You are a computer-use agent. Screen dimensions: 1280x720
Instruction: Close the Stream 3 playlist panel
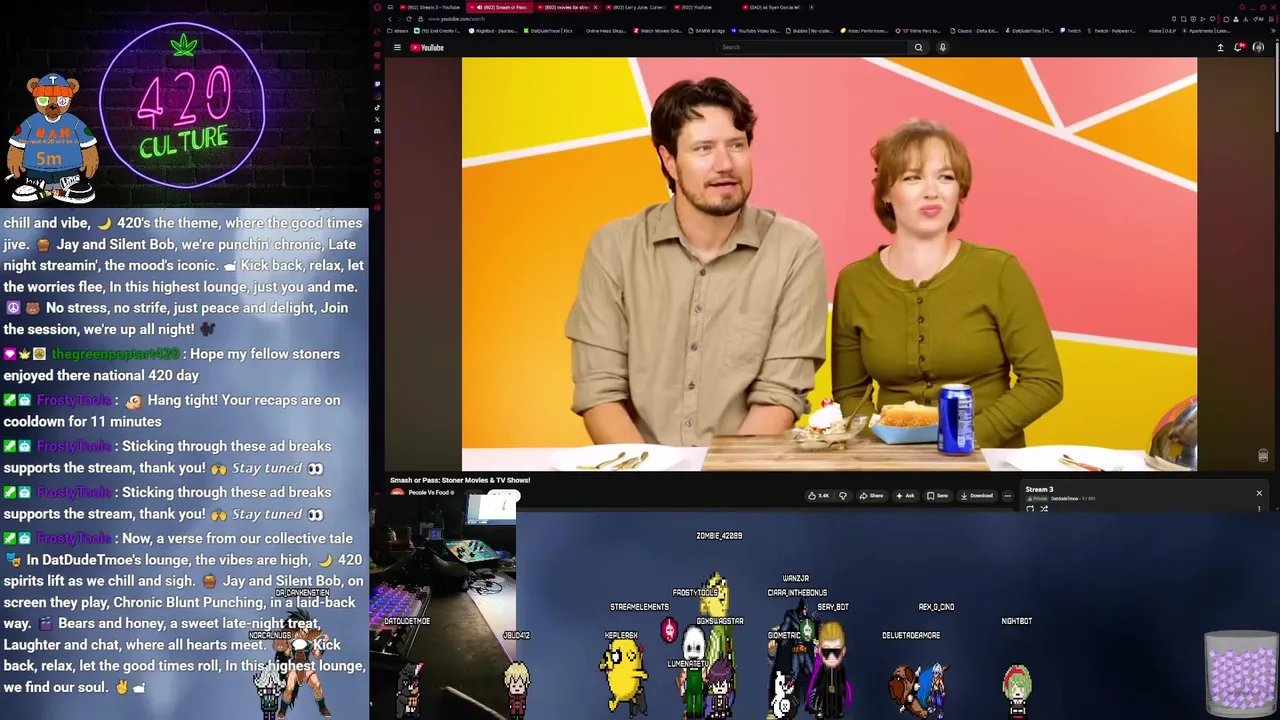click(x=1259, y=493)
